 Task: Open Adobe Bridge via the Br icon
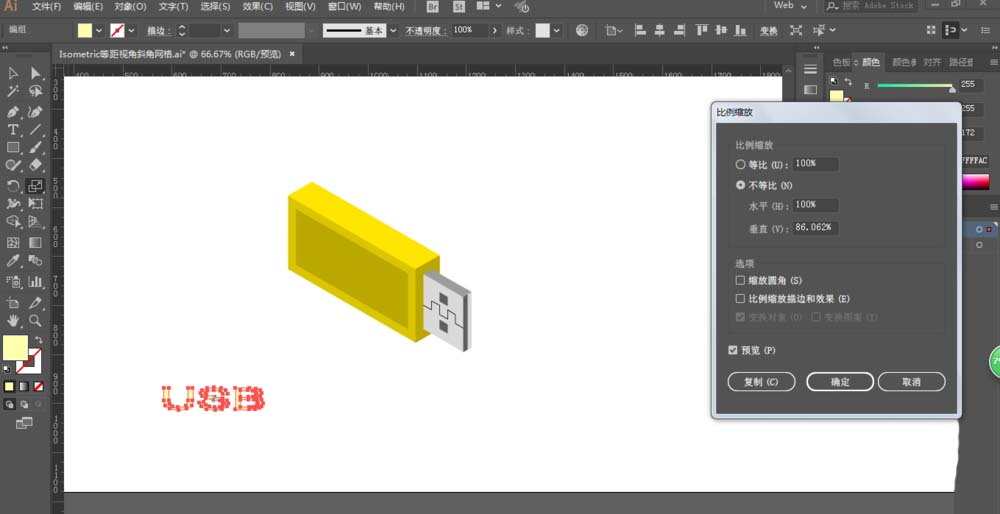coord(433,7)
